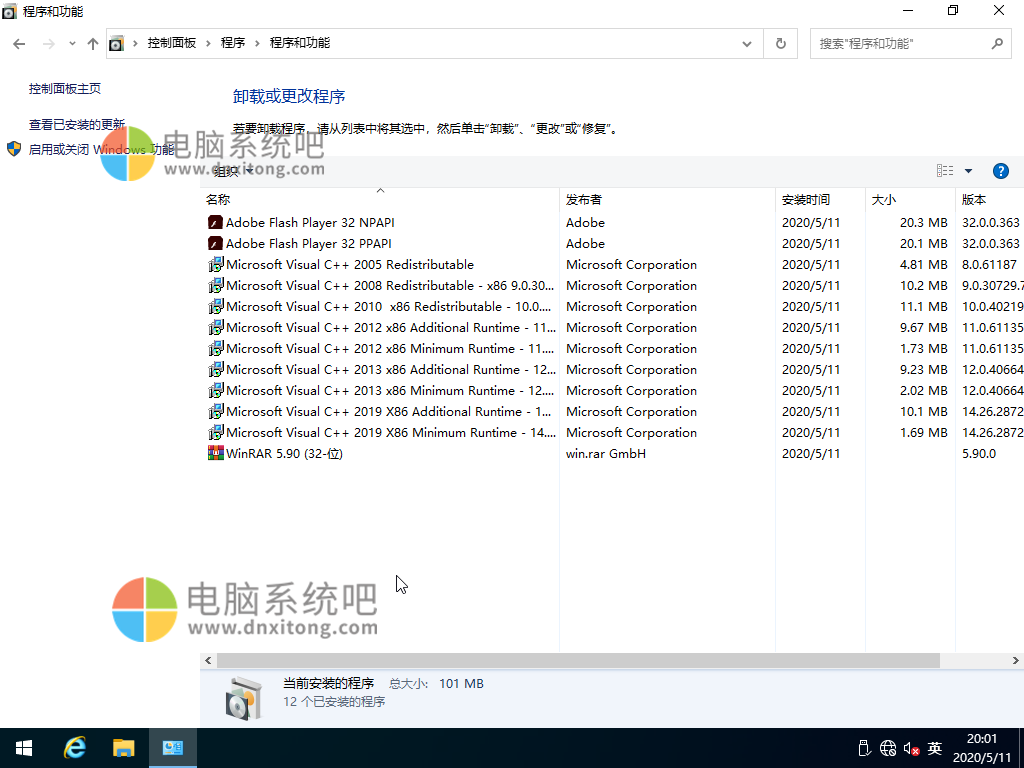Navigate to 程序 in the breadcrumb

click(x=234, y=43)
